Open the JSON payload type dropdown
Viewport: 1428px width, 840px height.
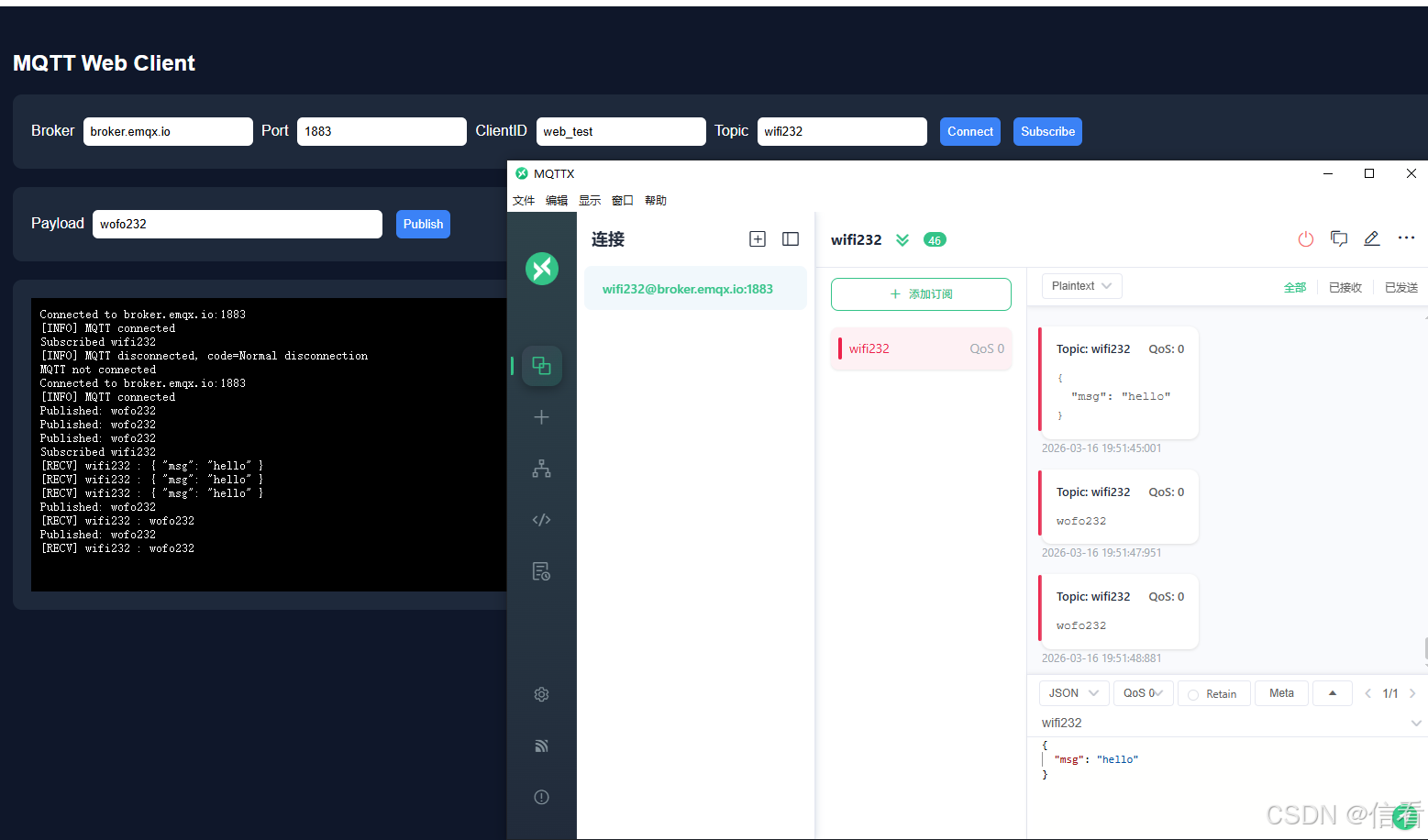click(1074, 693)
